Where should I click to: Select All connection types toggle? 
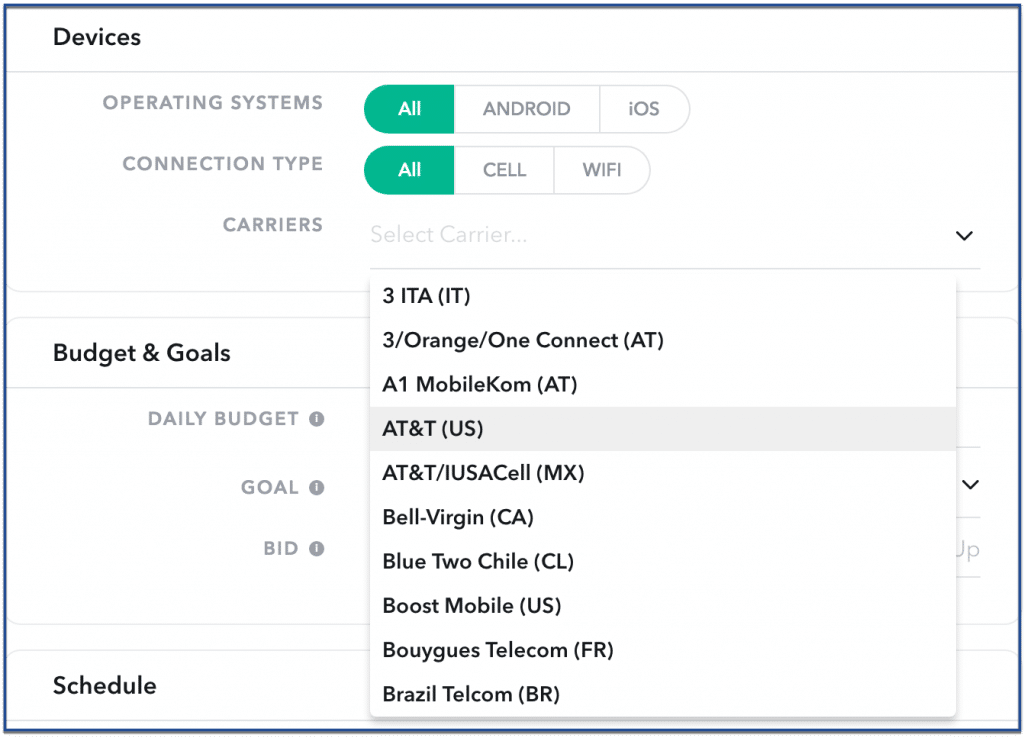point(409,170)
